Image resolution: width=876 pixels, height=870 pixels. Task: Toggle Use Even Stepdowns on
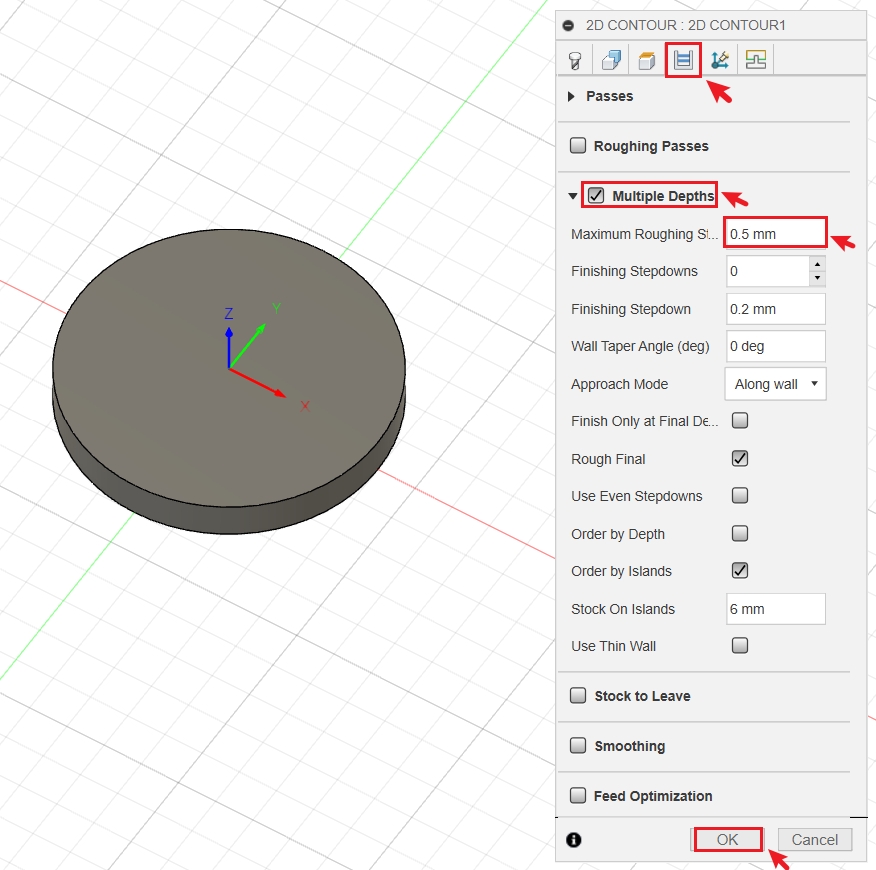pyautogui.click(x=740, y=496)
